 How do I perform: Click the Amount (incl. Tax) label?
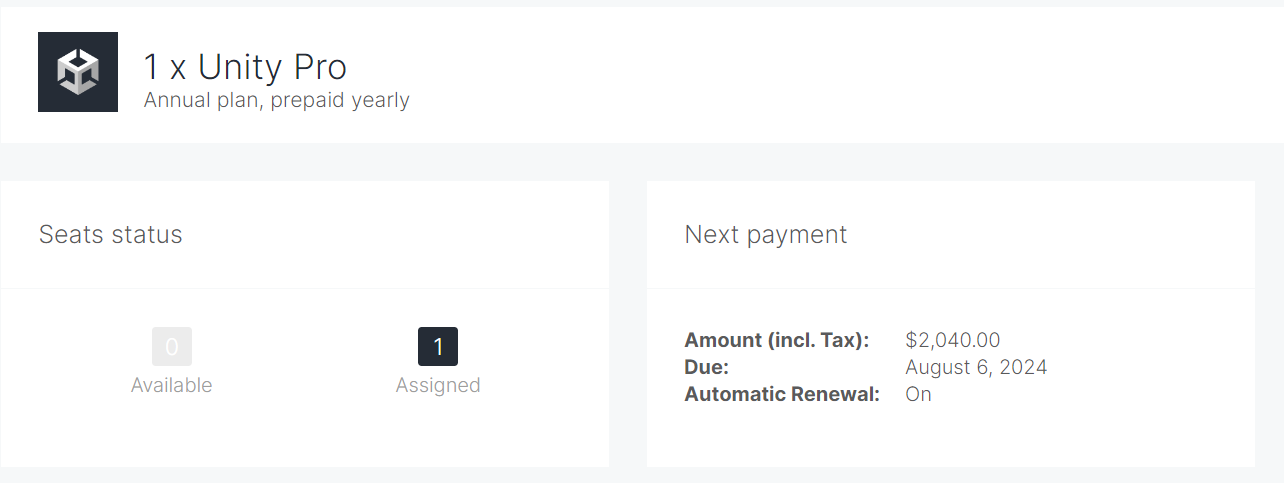click(777, 340)
